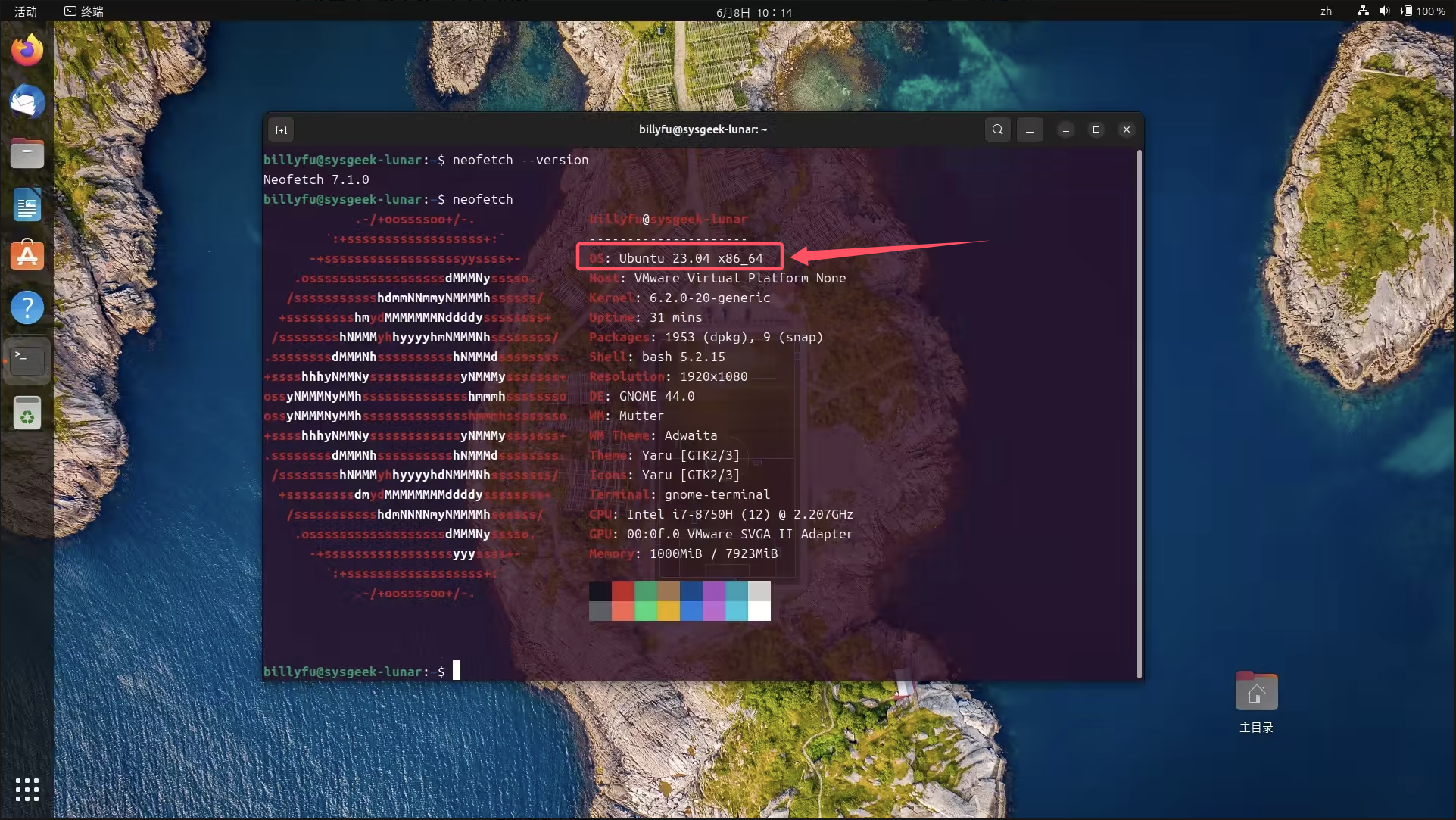Click the volume icon in top bar
The height and width of the screenshot is (820, 1456).
pos(1384,11)
